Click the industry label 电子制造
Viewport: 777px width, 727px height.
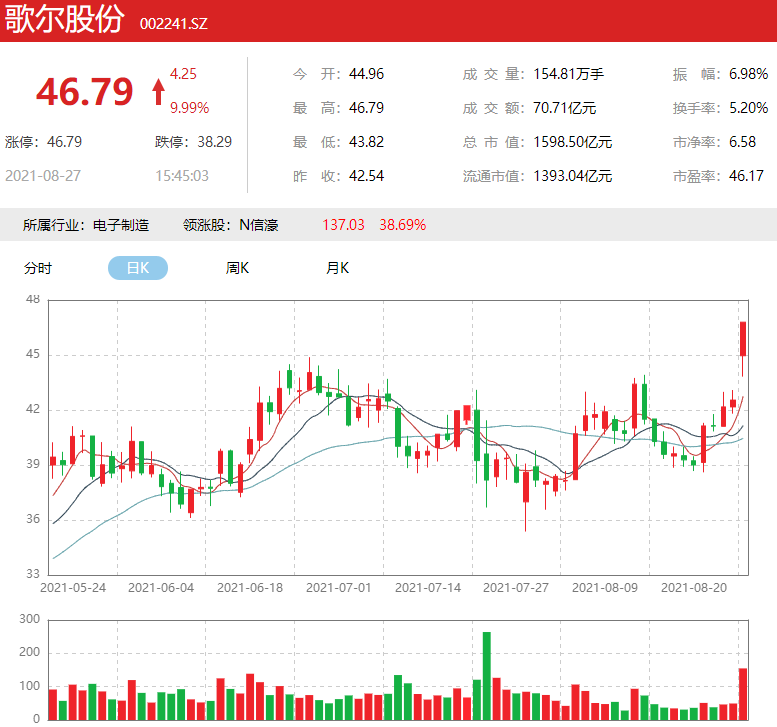pos(121,225)
